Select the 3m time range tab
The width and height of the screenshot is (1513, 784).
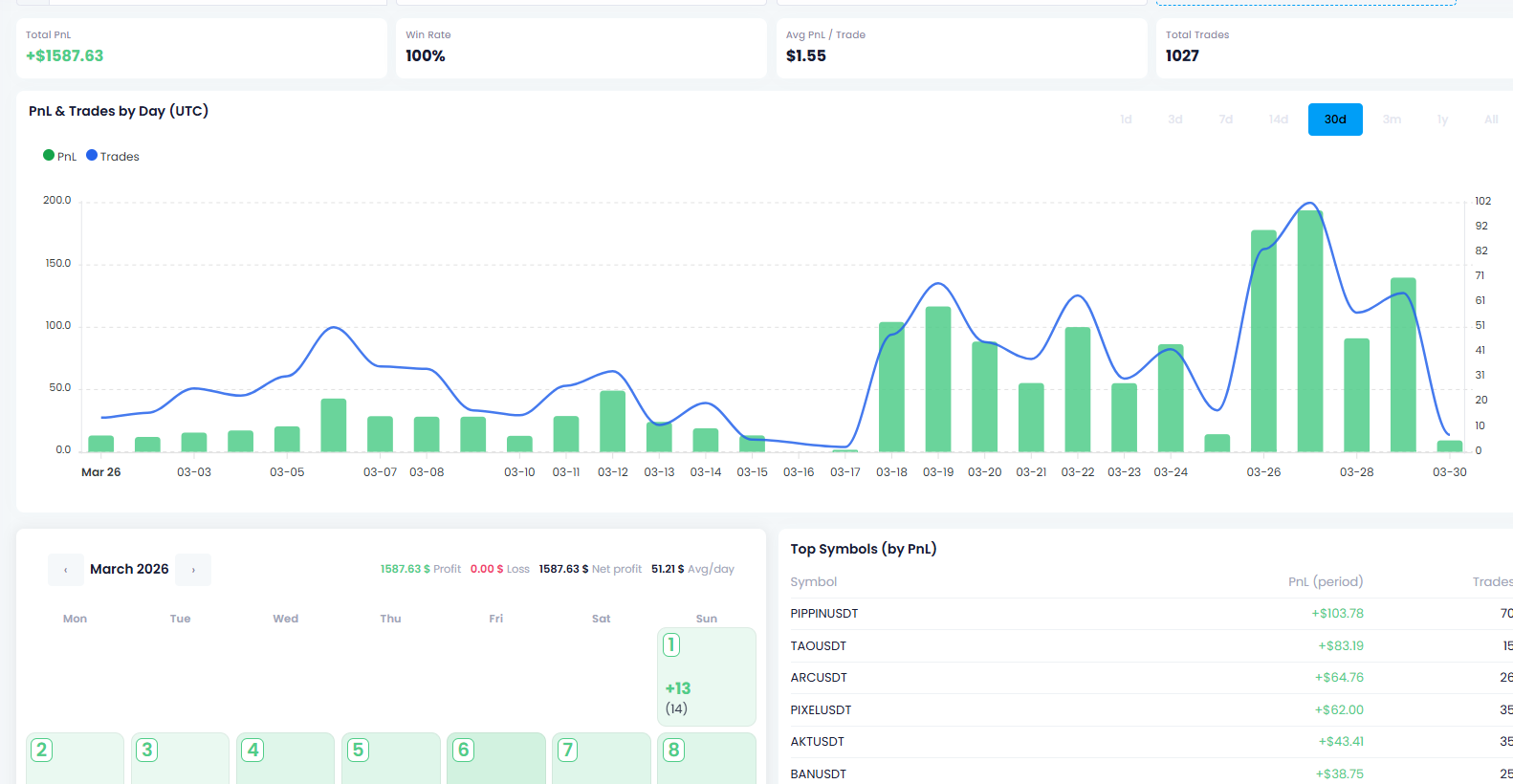[1392, 120]
